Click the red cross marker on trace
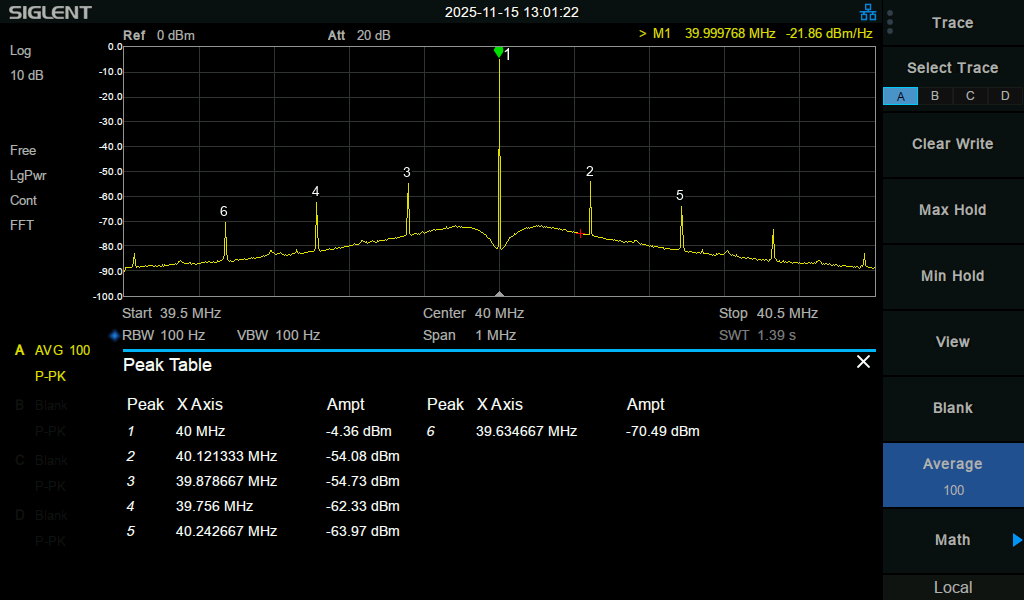Screen dimensions: 1024x600 point(580,233)
